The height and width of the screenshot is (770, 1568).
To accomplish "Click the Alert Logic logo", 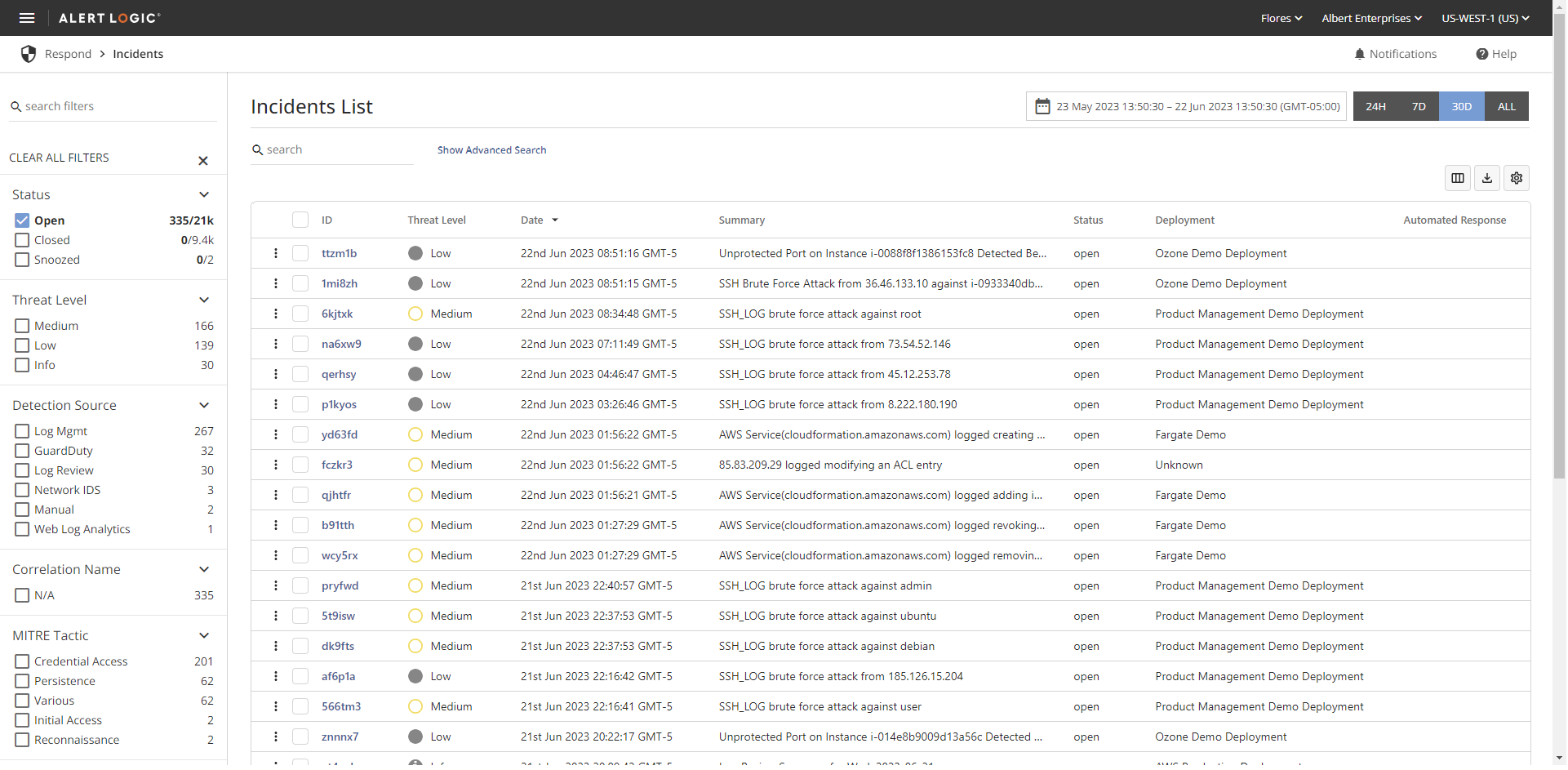I will [x=109, y=18].
